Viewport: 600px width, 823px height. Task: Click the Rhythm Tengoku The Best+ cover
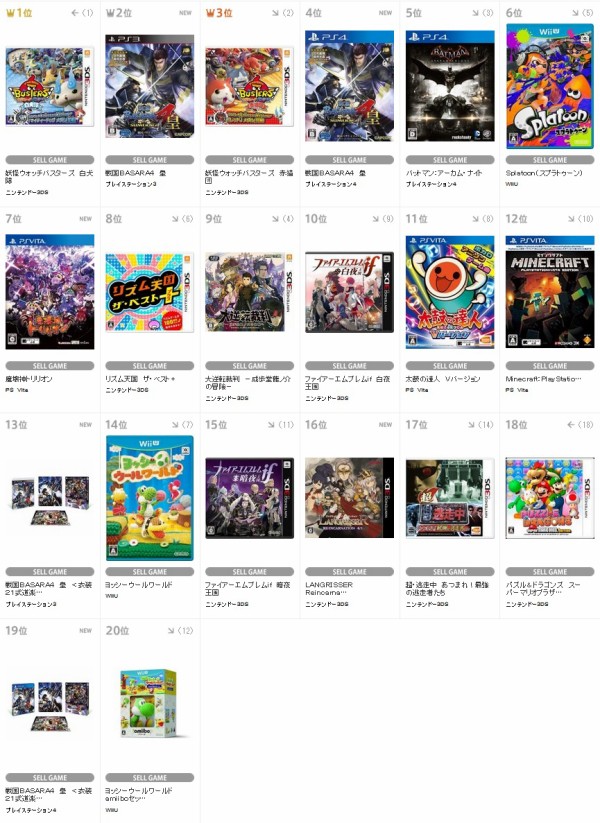(x=150, y=292)
